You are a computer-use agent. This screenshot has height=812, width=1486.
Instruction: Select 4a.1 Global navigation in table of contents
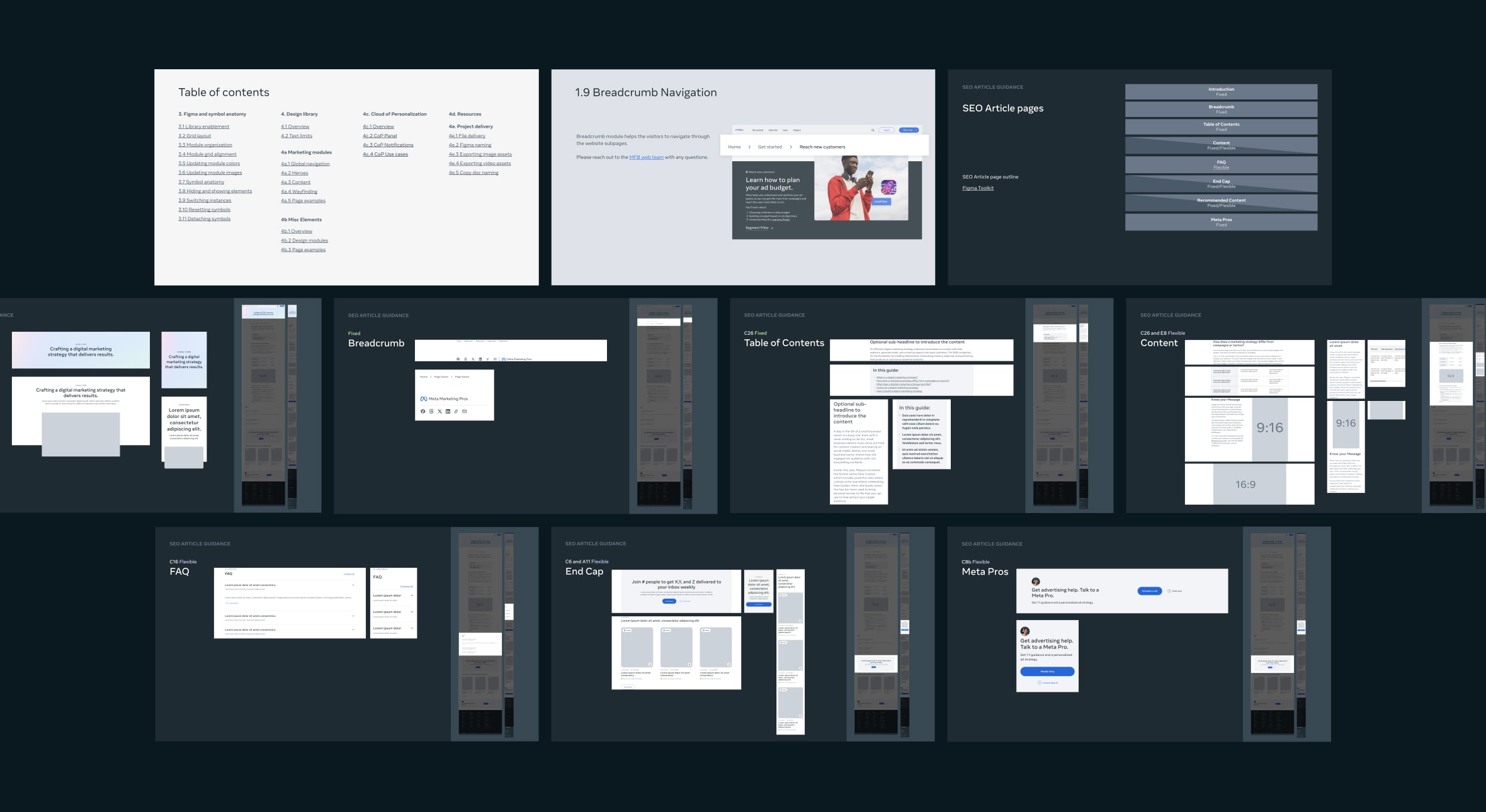point(305,164)
